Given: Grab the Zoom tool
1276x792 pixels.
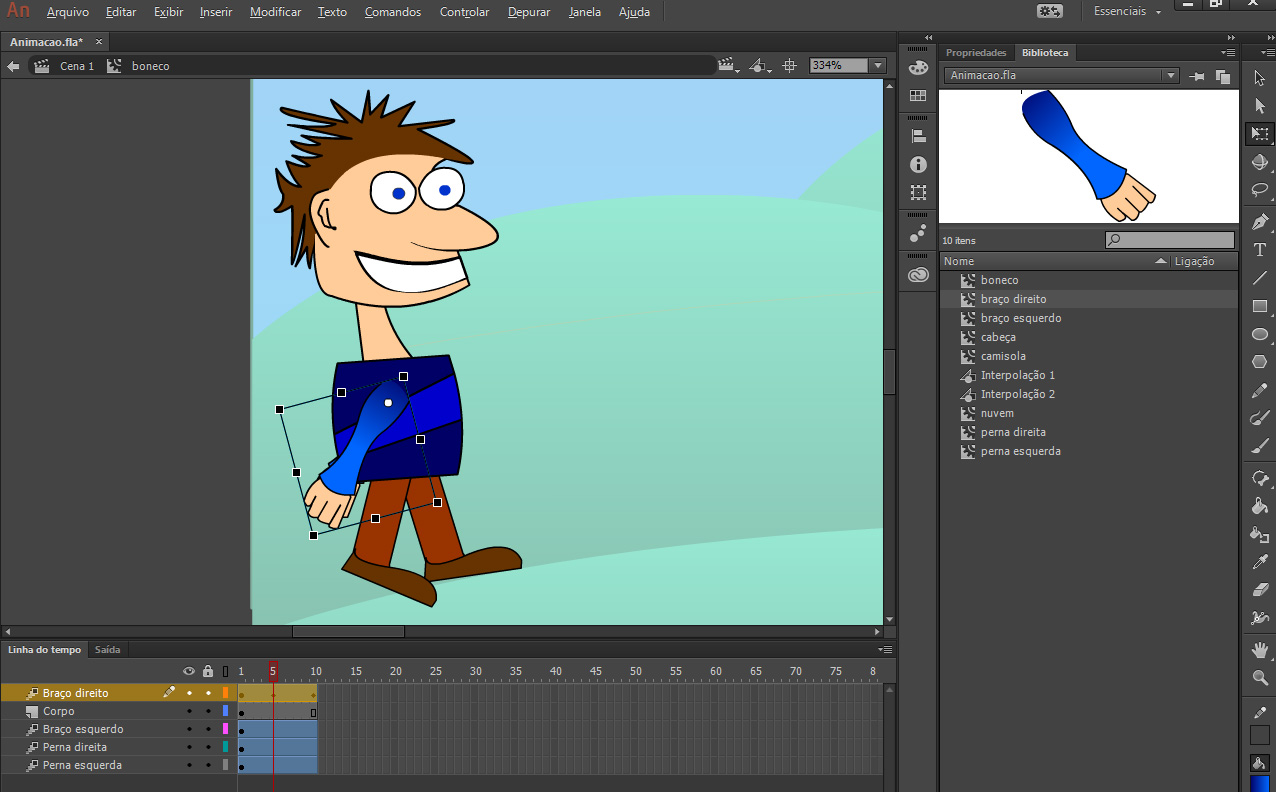Looking at the screenshot, I should click(x=1259, y=678).
